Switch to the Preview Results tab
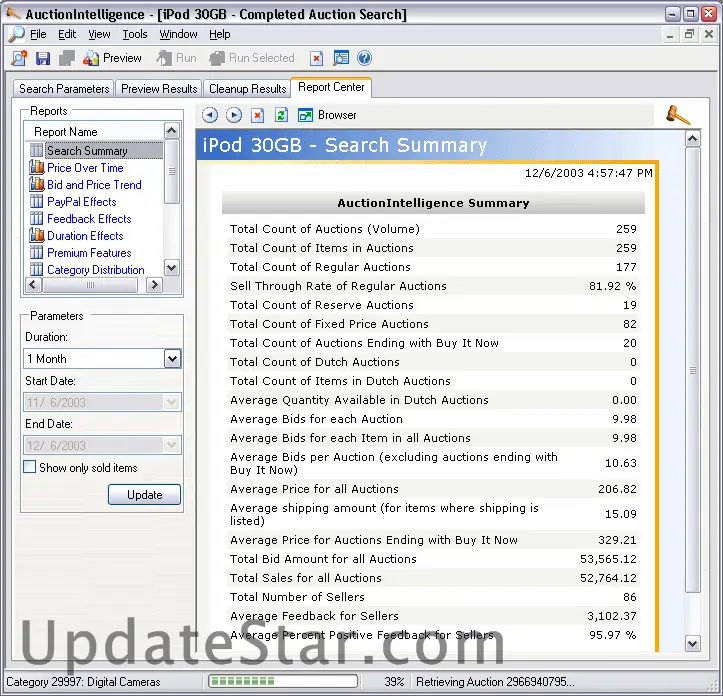This screenshot has height=696, width=723. (x=159, y=89)
